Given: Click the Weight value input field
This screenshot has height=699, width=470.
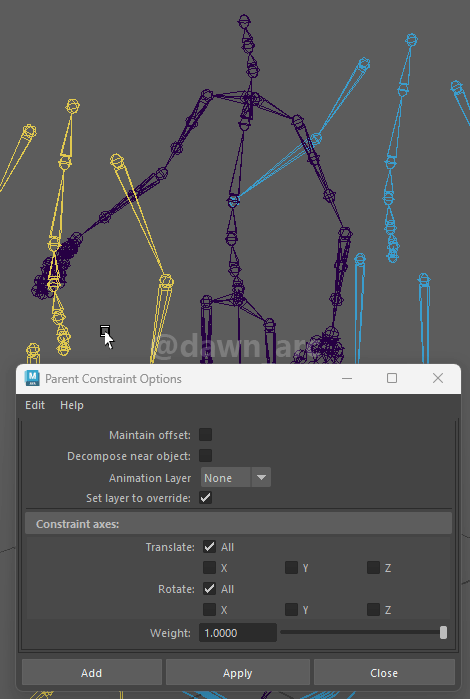Looking at the screenshot, I should 238,633.
